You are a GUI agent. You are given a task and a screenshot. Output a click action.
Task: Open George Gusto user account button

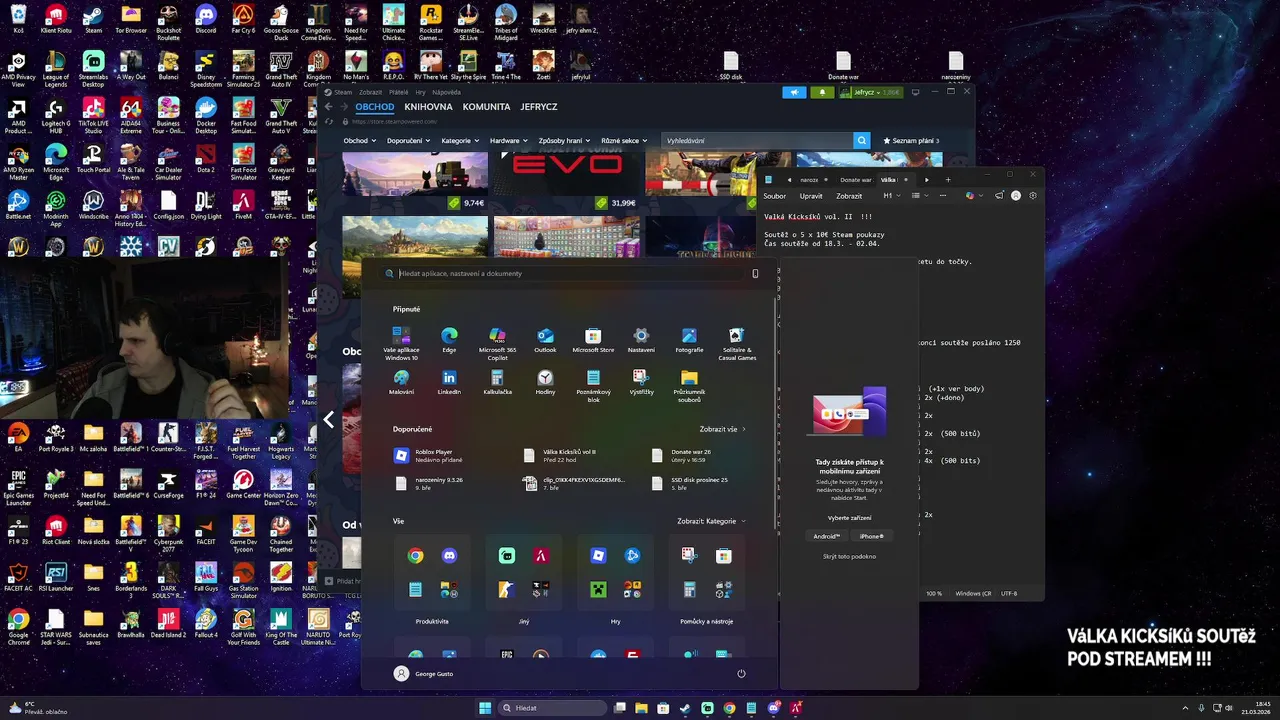coord(424,674)
